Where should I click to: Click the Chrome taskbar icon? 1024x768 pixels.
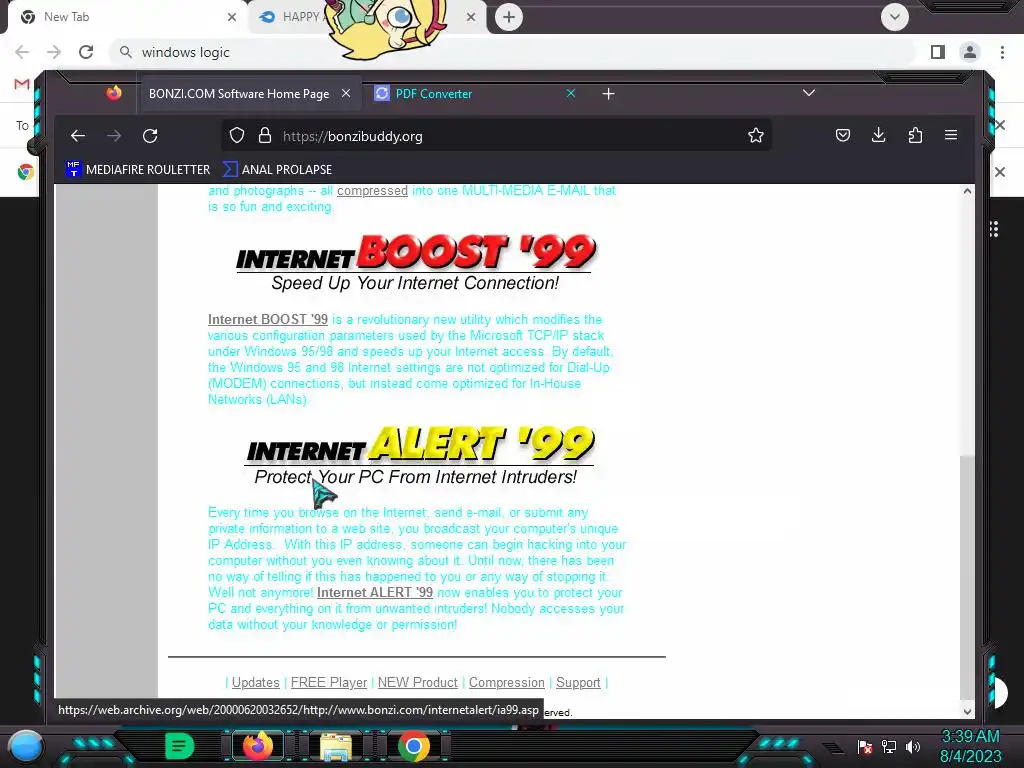pyautogui.click(x=413, y=746)
